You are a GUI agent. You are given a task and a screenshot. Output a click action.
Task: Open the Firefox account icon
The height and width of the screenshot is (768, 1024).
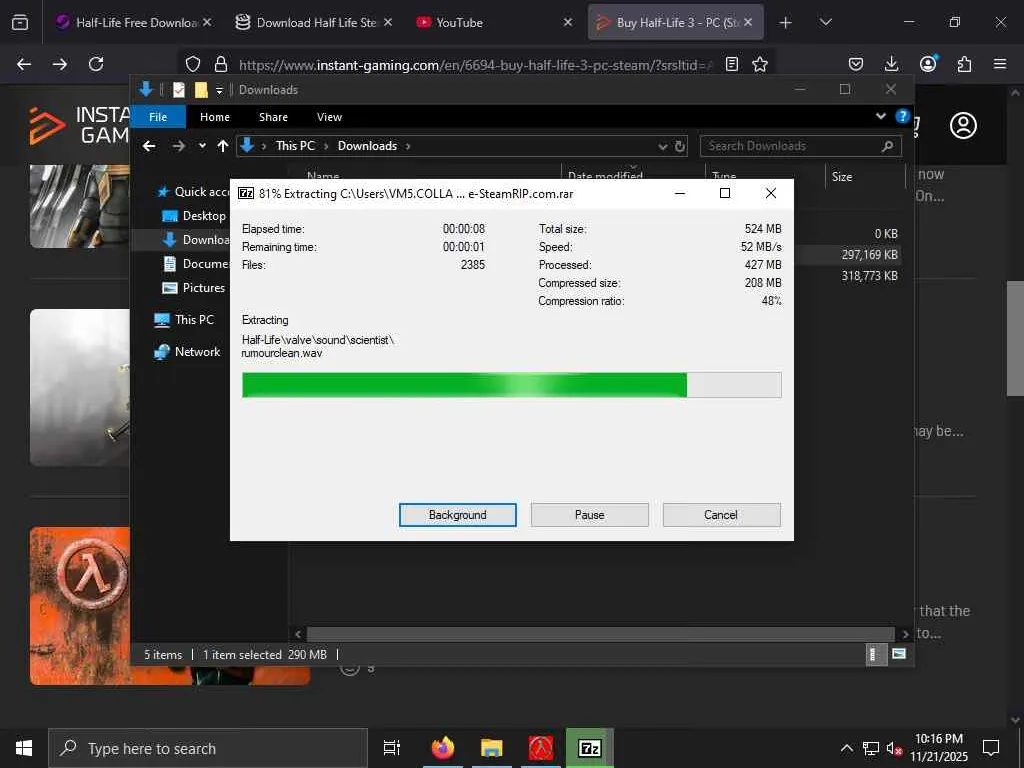(x=928, y=63)
